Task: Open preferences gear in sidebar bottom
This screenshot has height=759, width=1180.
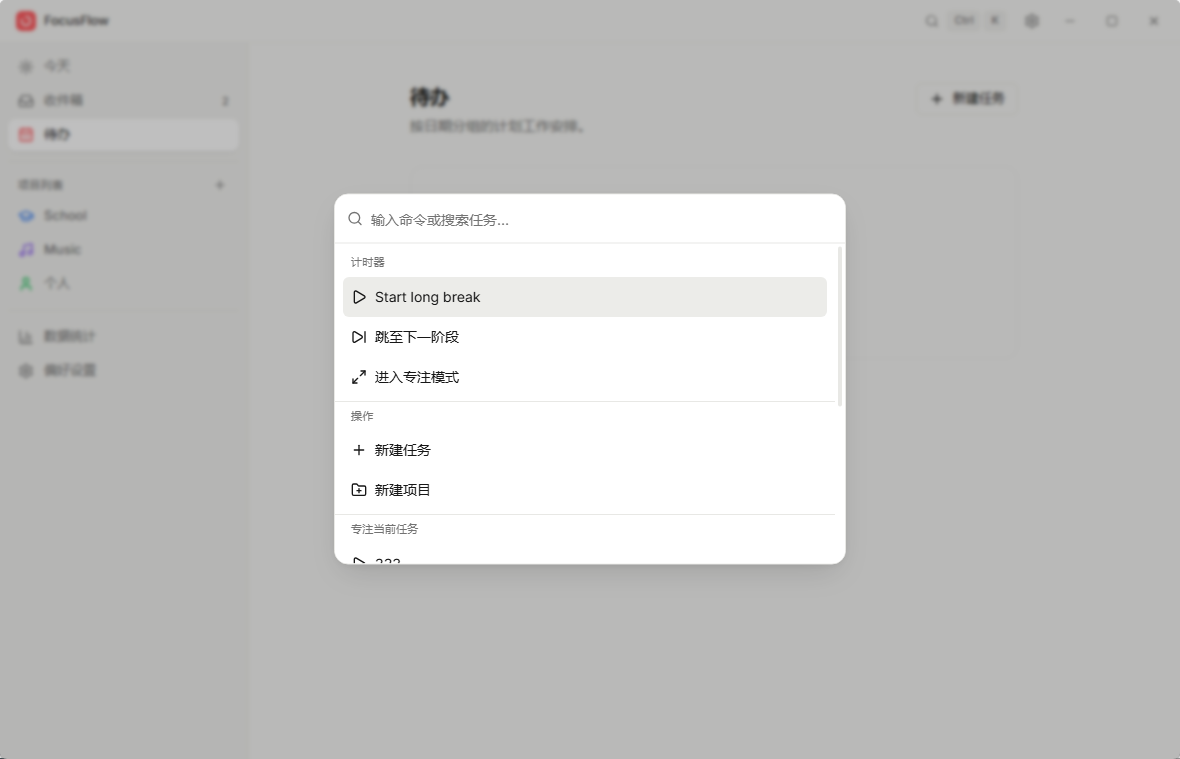Action: point(123,370)
